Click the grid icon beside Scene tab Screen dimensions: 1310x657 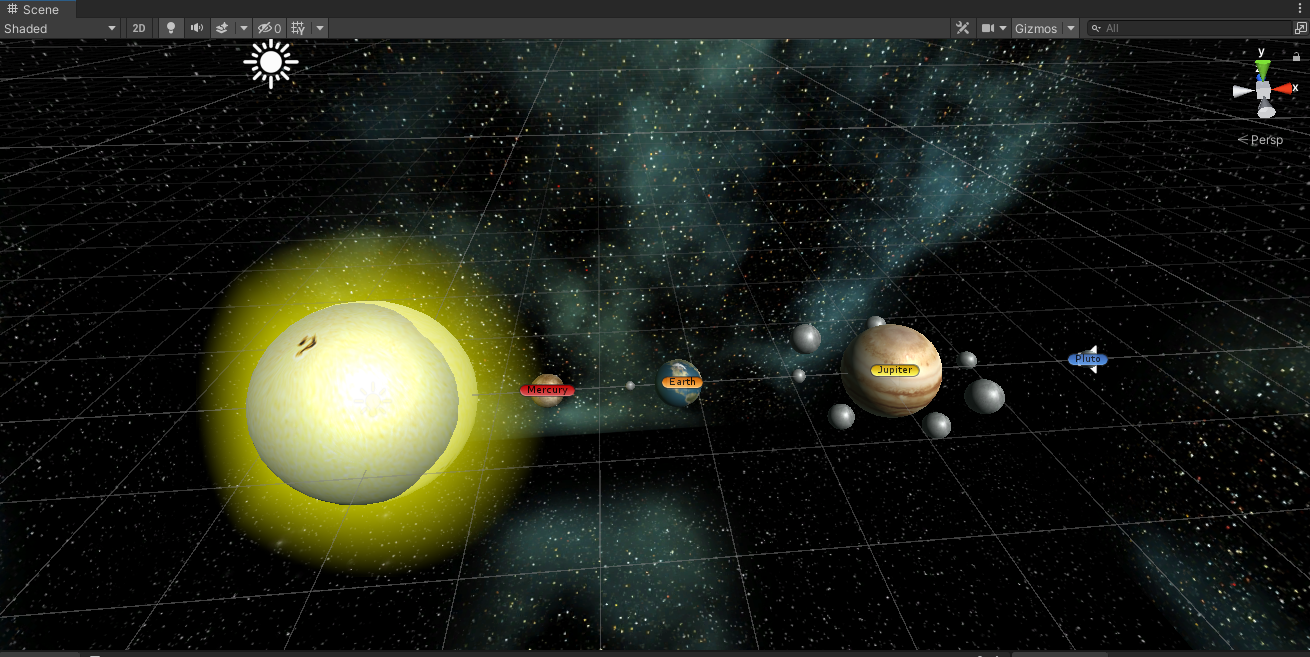10,9
